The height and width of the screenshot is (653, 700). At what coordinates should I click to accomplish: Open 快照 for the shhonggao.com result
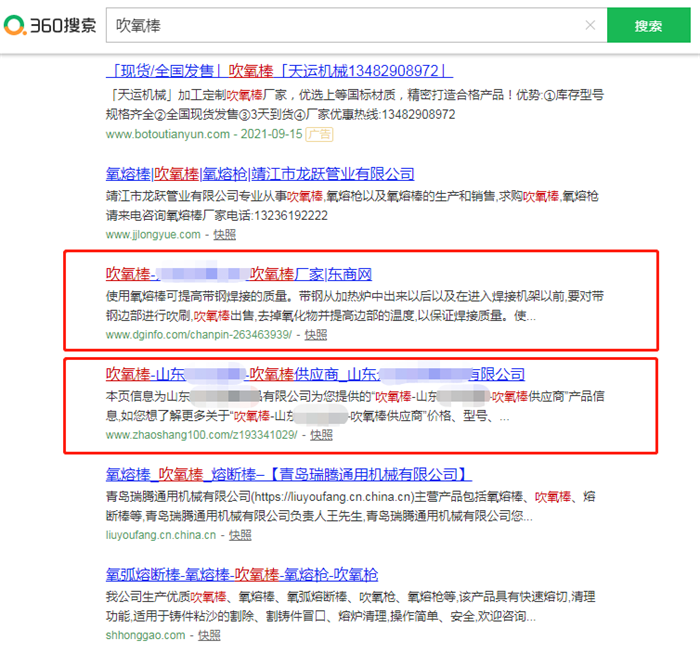(x=209, y=635)
